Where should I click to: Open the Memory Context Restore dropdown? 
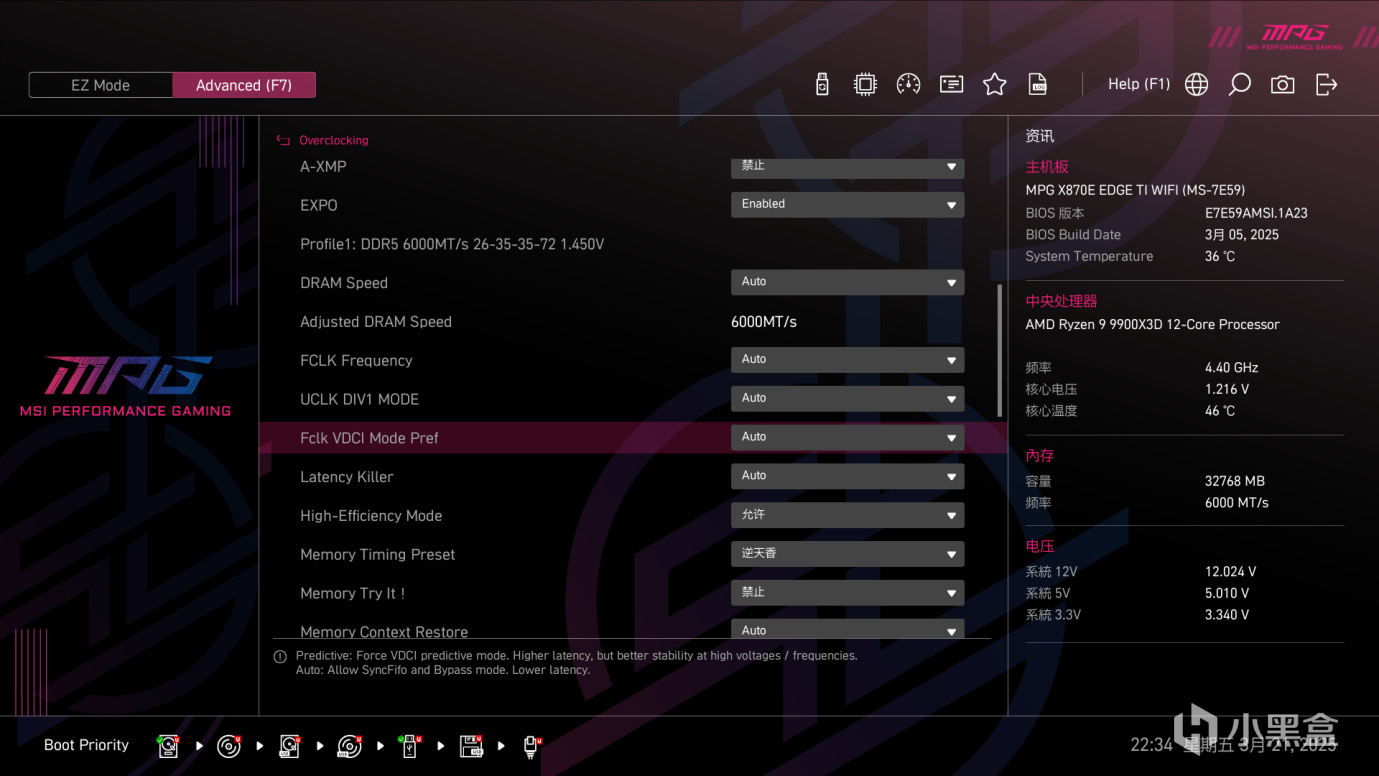(847, 629)
